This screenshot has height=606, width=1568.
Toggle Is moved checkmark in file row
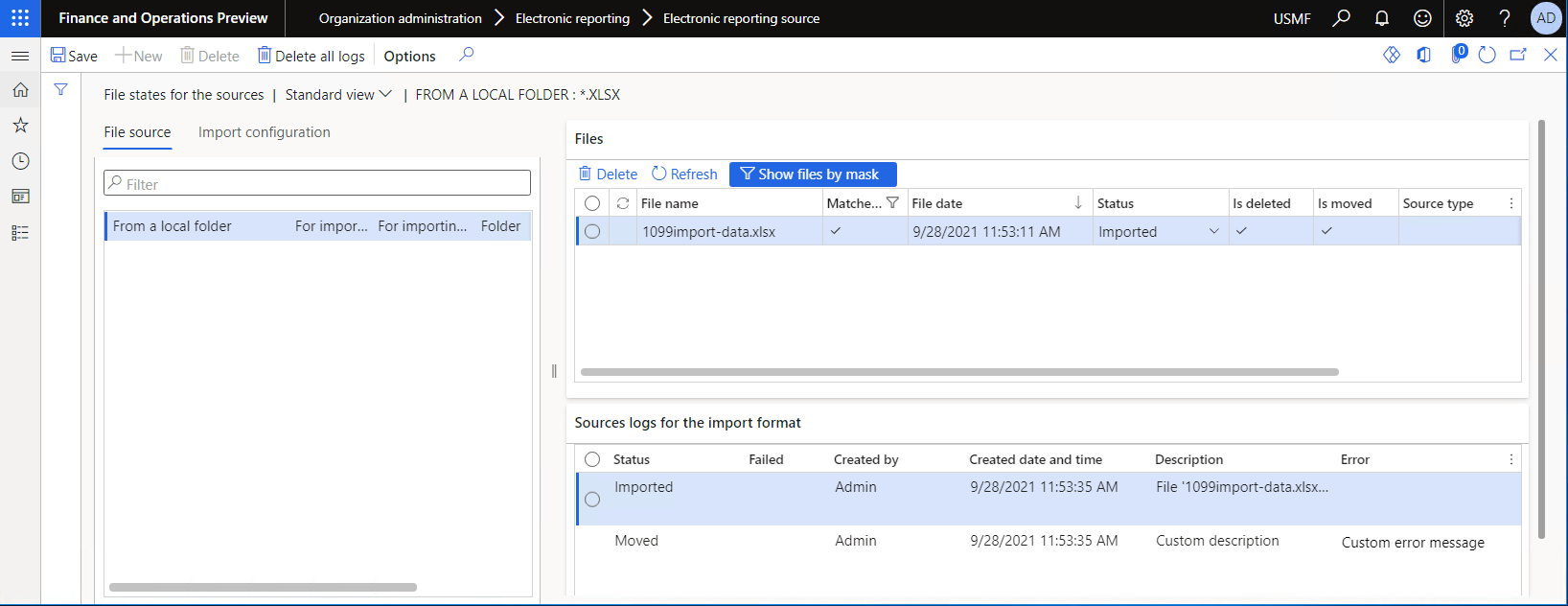1326,231
